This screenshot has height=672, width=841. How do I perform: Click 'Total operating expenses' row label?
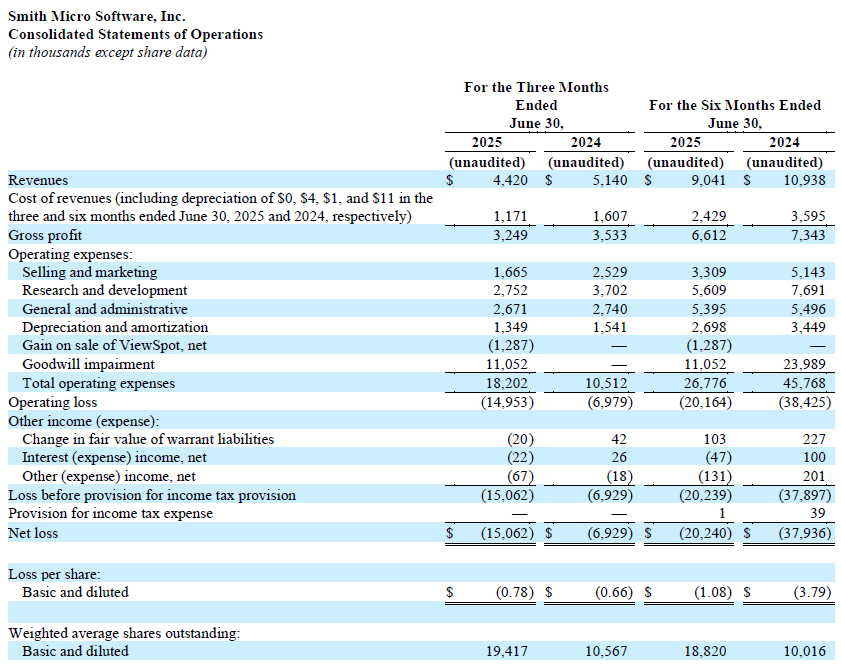(99, 384)
